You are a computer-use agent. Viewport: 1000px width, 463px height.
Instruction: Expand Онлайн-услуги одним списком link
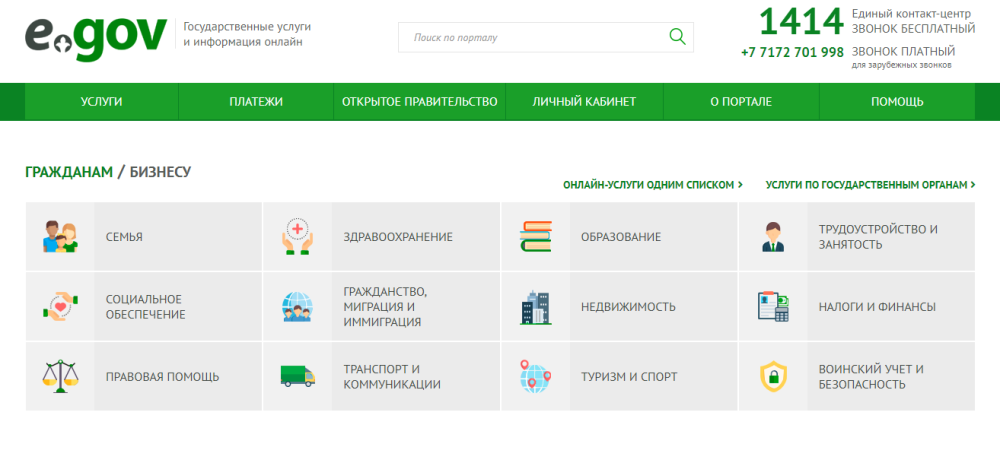(x=652, y=185)
